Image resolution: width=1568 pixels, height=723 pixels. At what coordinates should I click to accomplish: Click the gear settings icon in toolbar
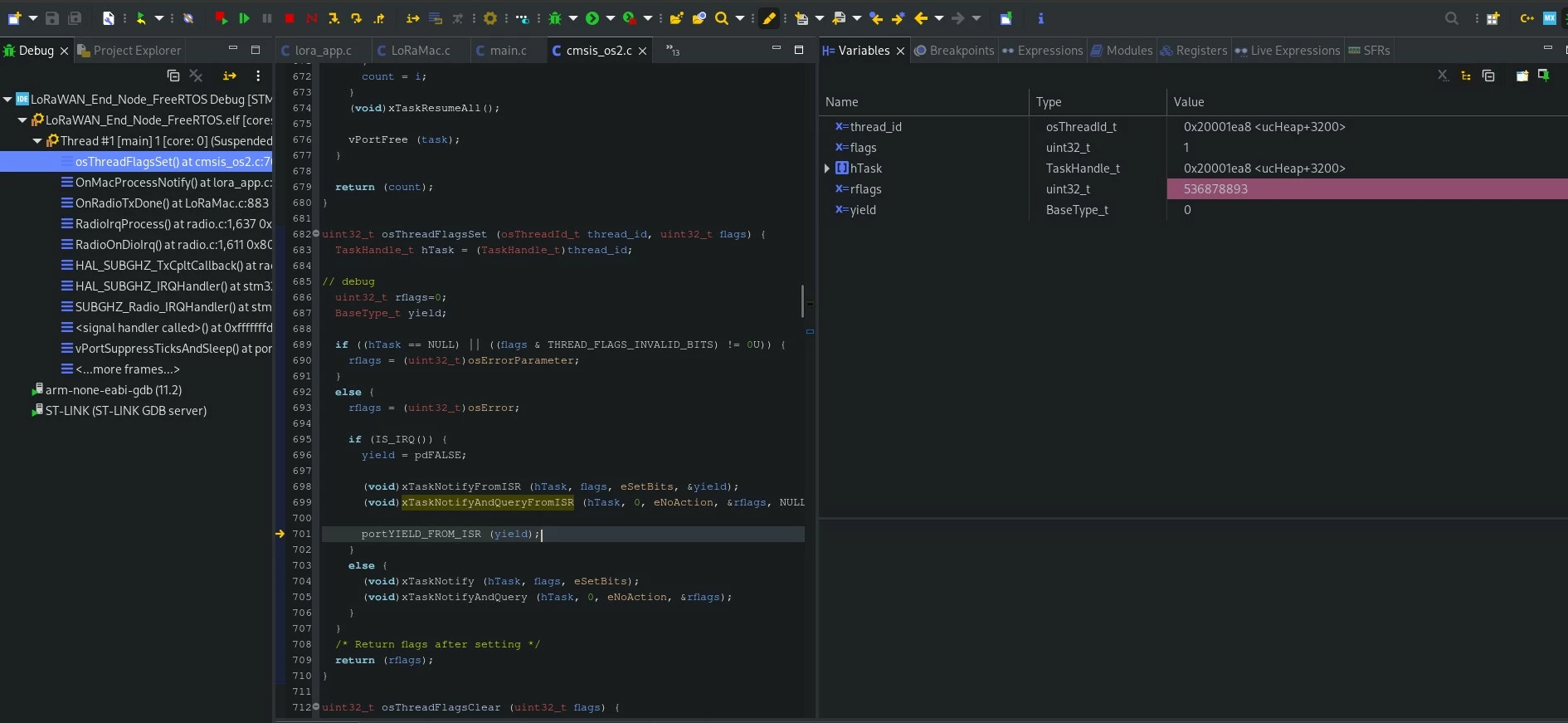(x=489, y=17)
